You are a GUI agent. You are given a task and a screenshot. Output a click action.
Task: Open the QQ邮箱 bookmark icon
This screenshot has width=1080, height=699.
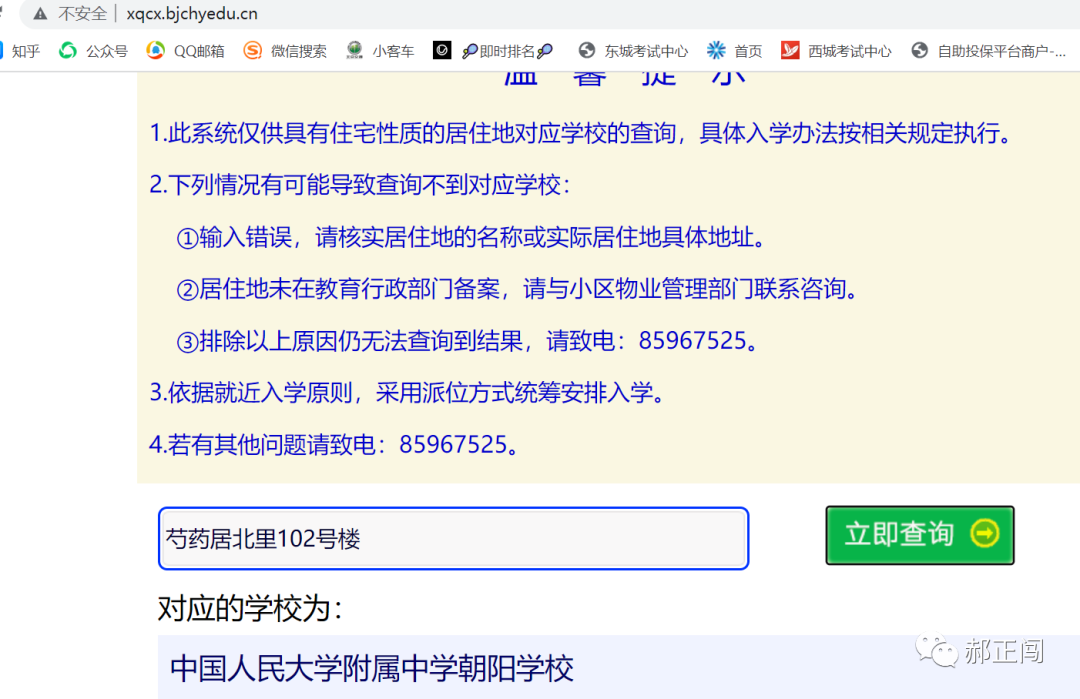[156, 50]
